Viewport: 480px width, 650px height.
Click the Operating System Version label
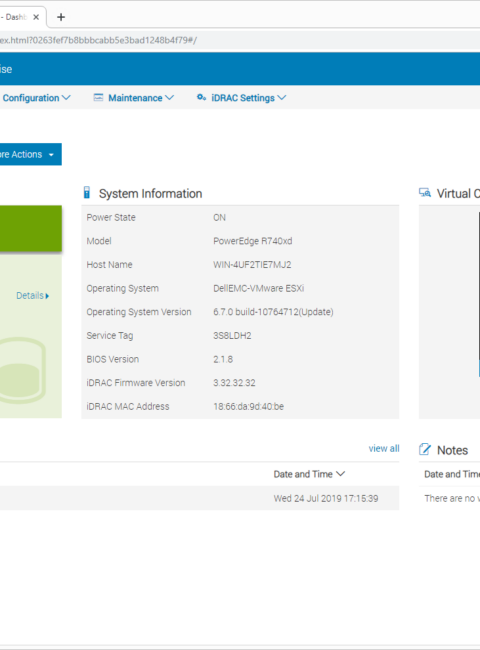point(139,312)
